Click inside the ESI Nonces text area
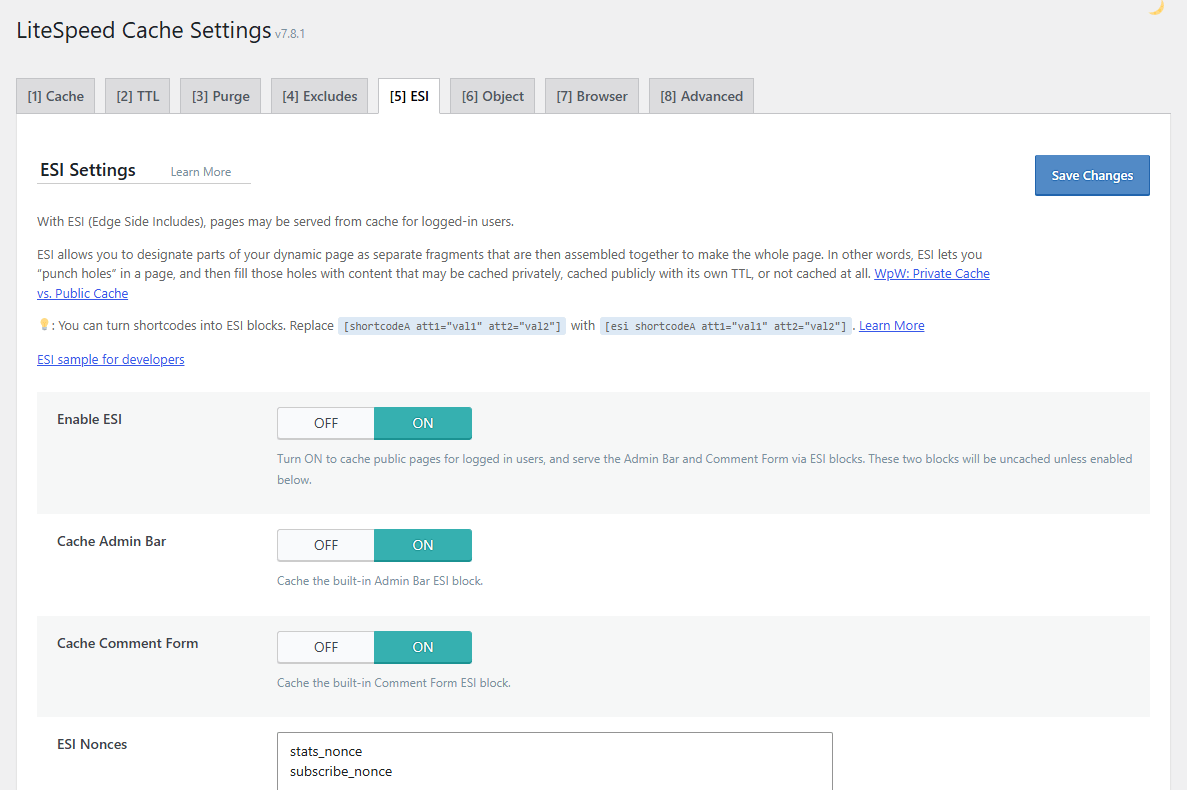Screen dimensions: 1187x790 click(555, 761)
